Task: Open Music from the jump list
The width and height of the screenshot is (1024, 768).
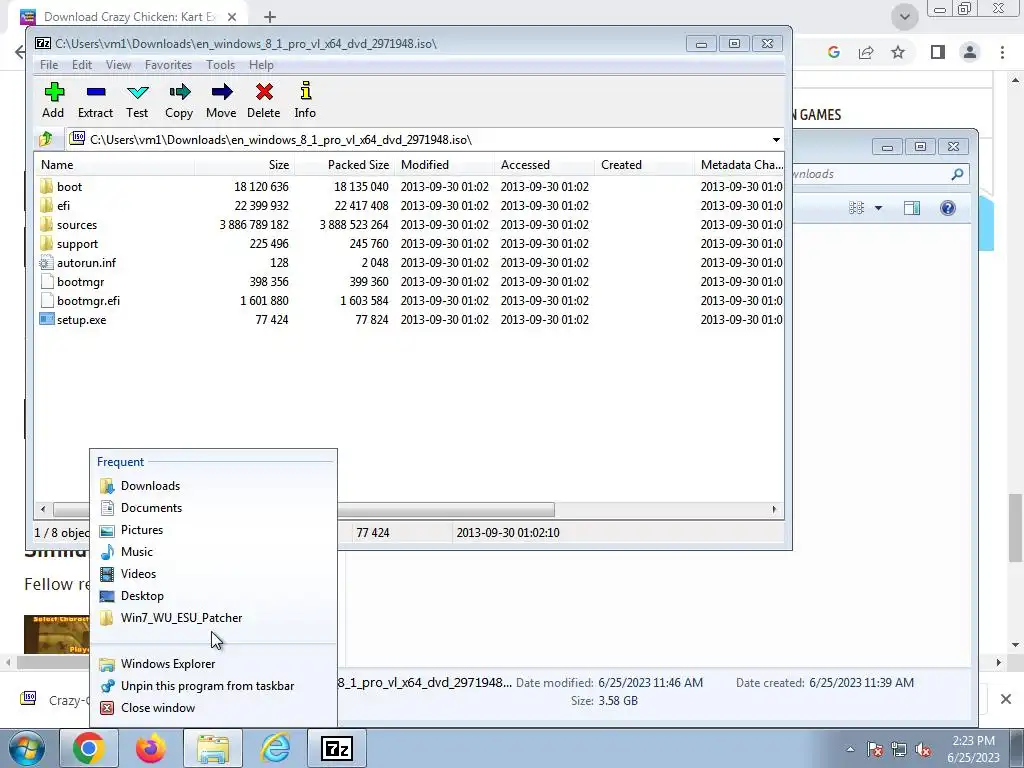Action: tap(214, 552)
